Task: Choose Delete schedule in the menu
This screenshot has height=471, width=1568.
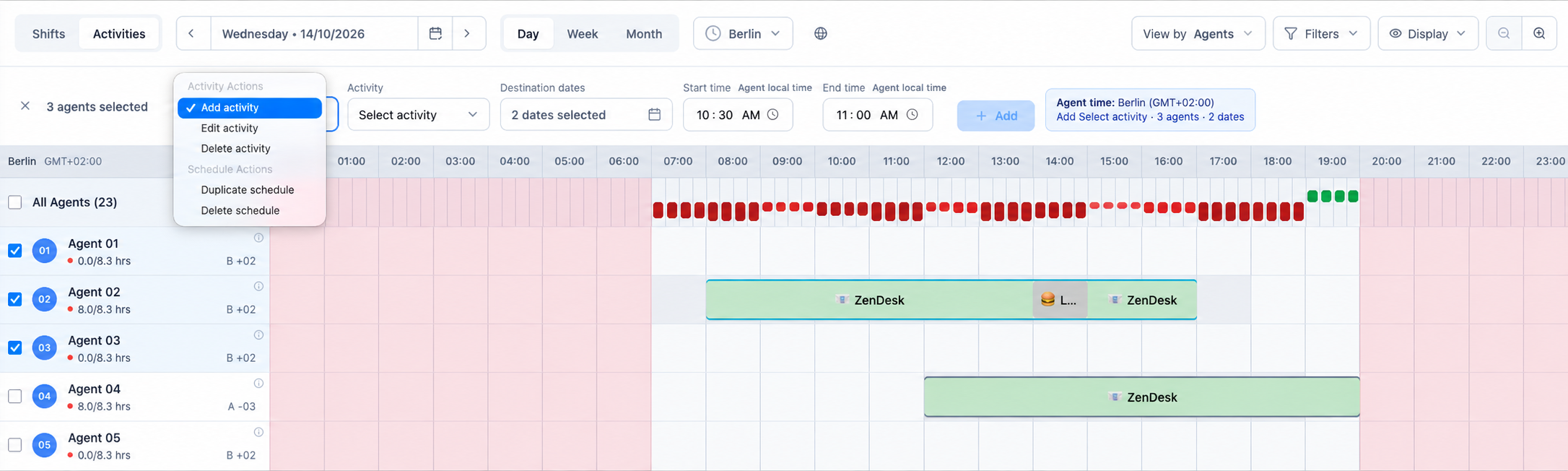Action: (250, 210)
